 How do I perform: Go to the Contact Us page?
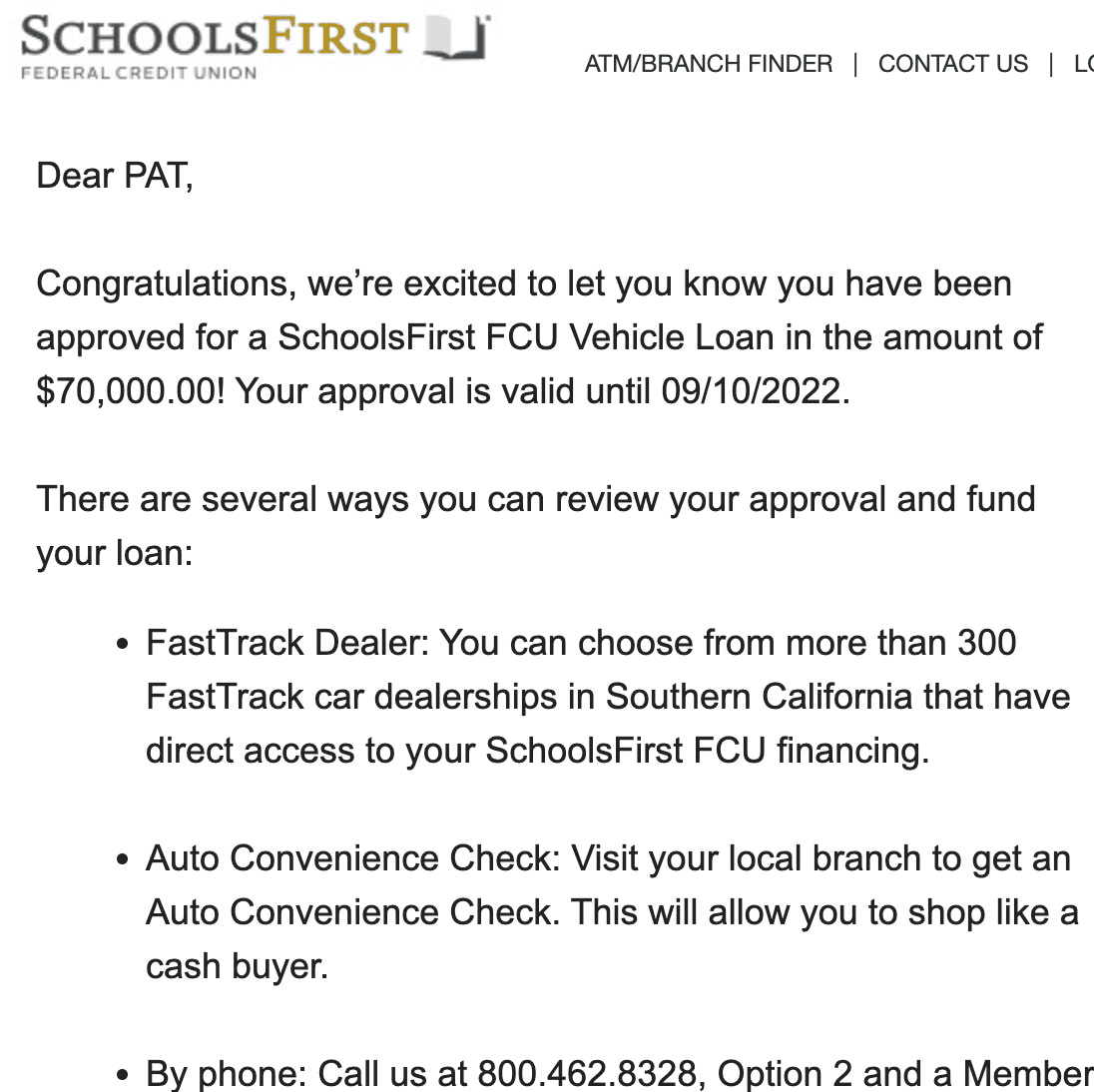pos(952,64)
